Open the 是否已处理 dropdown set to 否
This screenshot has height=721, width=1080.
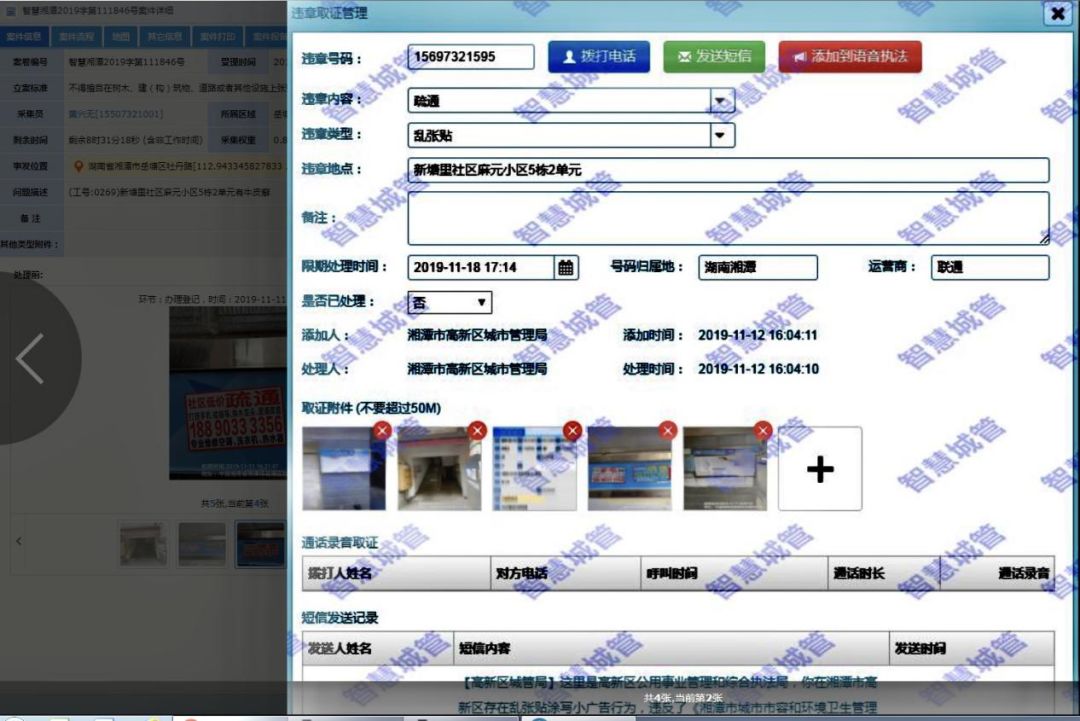pyautogui.click(x=450, y=302)
